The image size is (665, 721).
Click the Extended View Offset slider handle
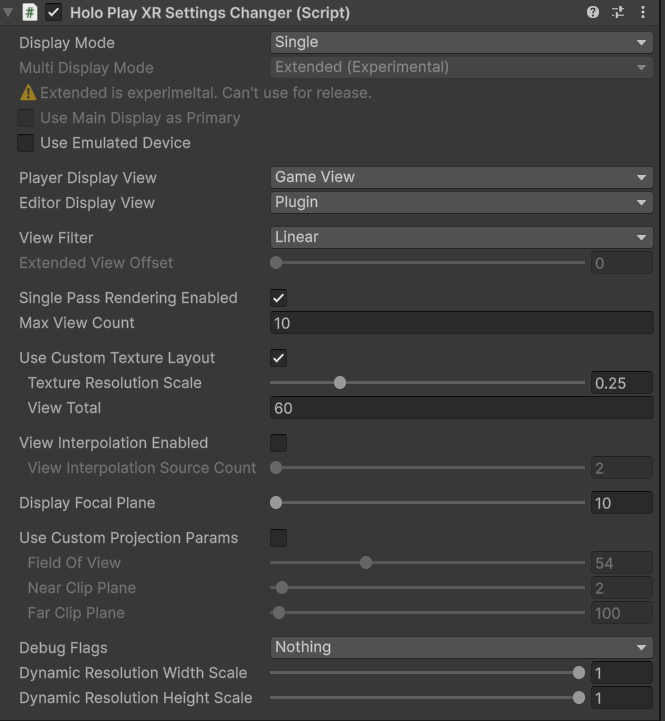[x=276, y=263]
